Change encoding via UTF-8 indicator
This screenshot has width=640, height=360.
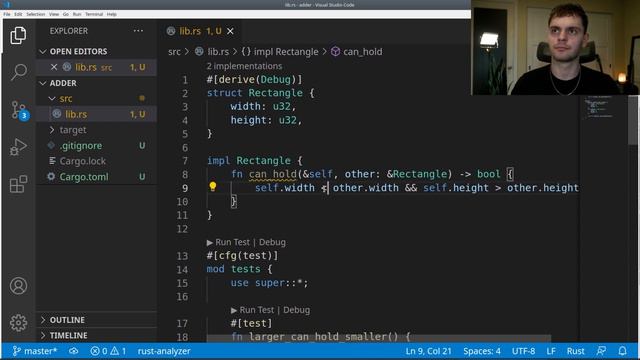tap(523, 351)
